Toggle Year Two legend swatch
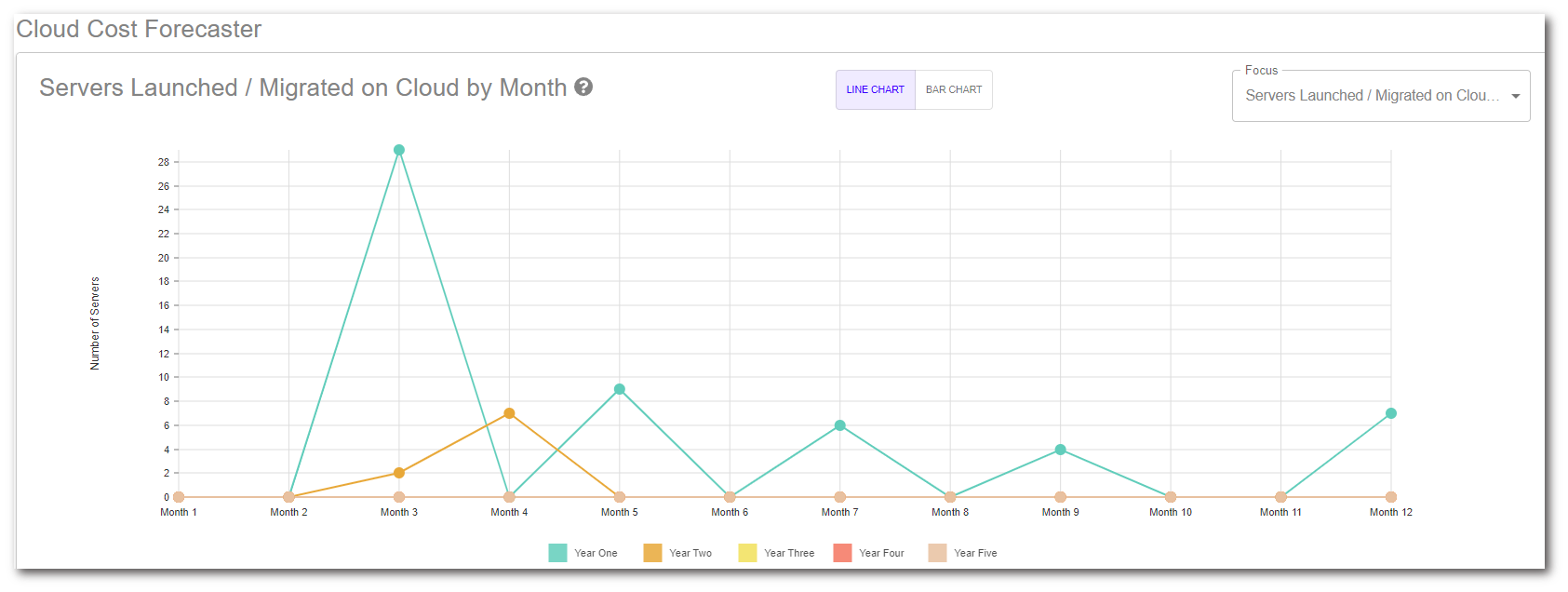Viewport: 1568px width, 592px height. (x=652, y=553)
